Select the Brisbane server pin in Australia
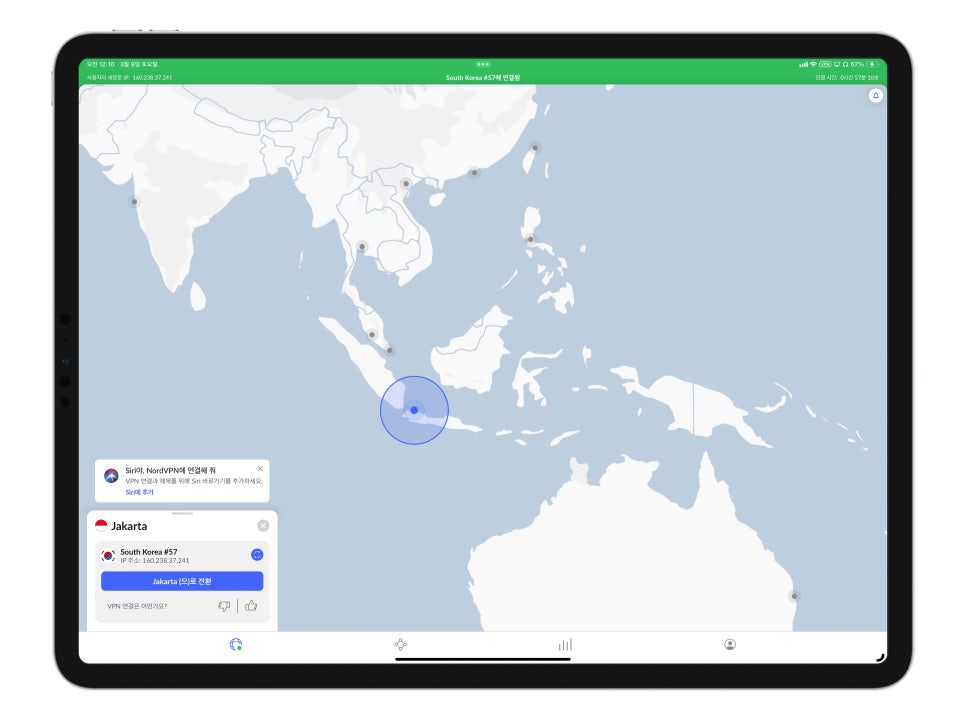The width and height of the screenshot is (966, 723). pyautogui.click(x=794, y=596)
